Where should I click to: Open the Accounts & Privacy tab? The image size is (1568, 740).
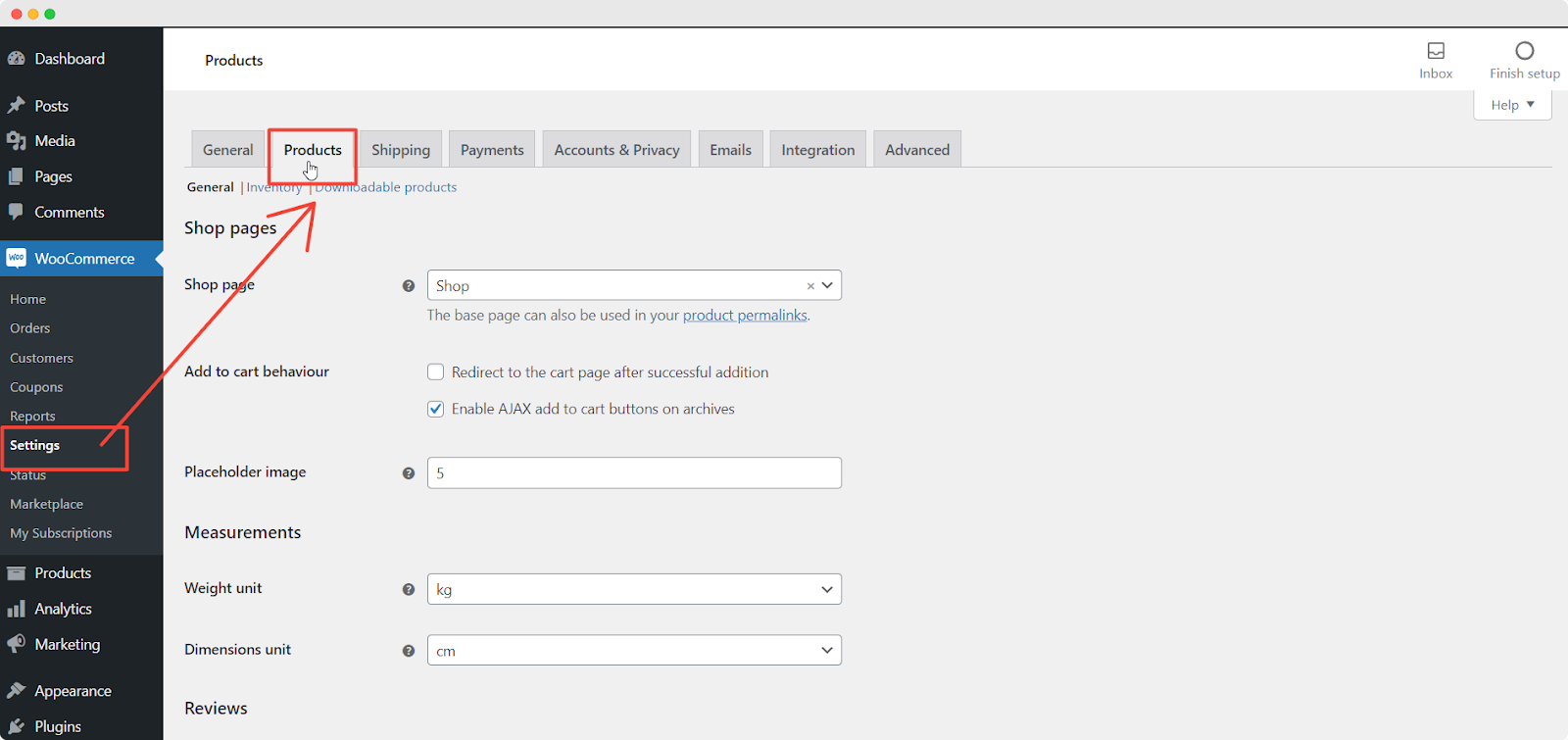(x=616, y=150)
